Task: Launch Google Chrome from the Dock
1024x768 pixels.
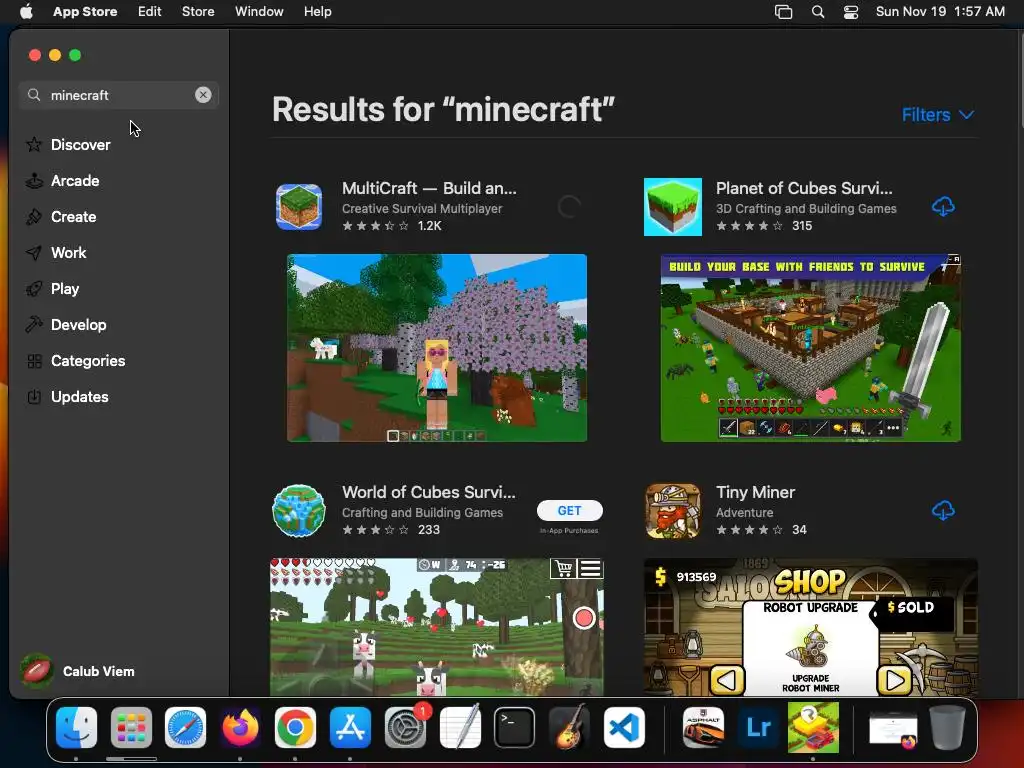Action: 295,727
